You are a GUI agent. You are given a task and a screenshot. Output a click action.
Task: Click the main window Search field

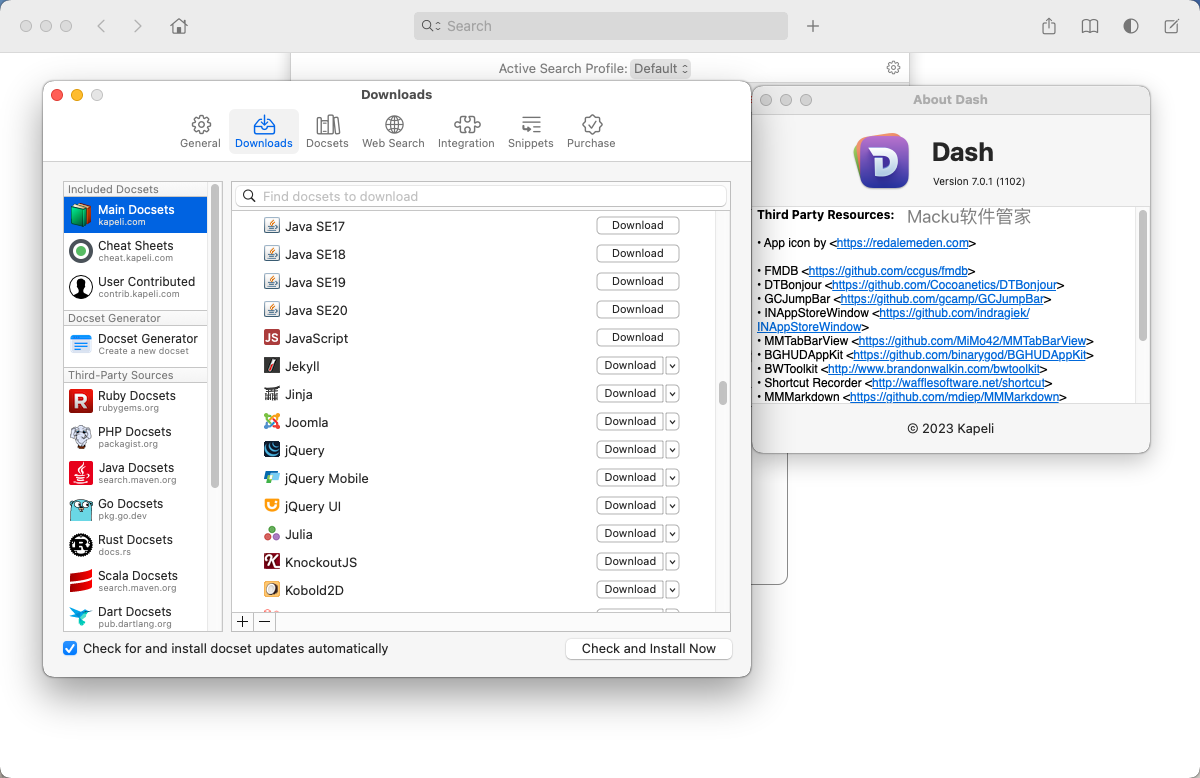click(601, 26)
